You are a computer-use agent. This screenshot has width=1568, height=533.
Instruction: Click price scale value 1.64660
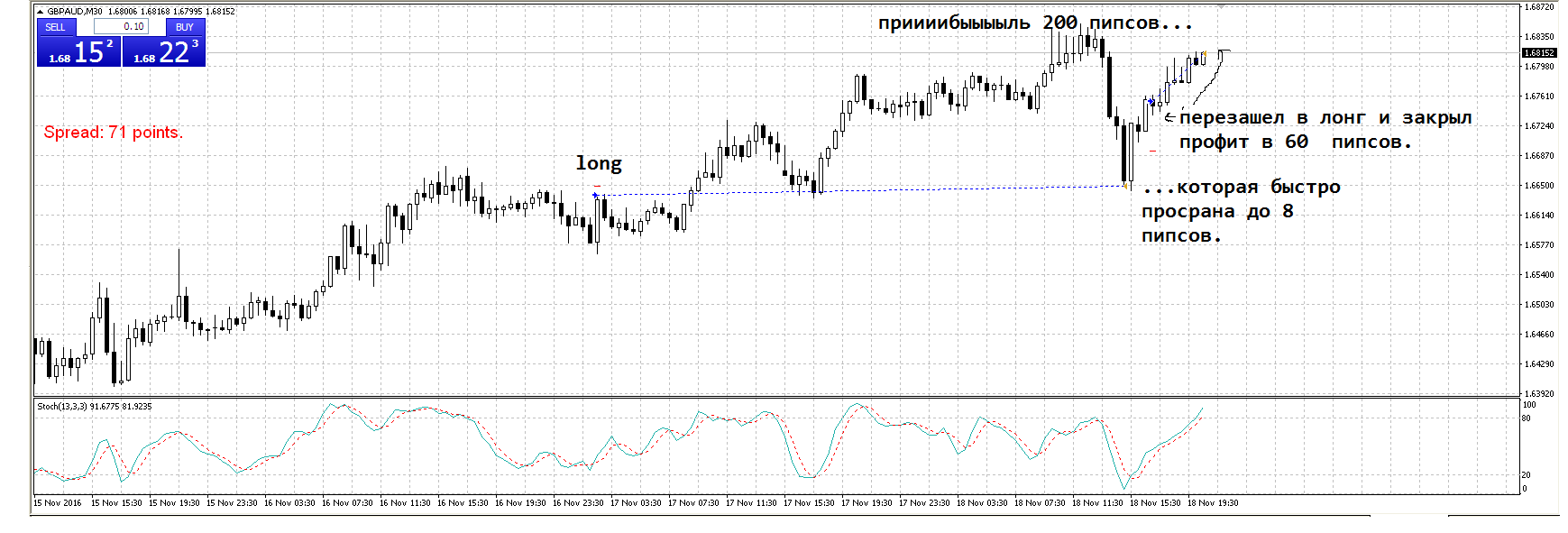[1539, 335]
